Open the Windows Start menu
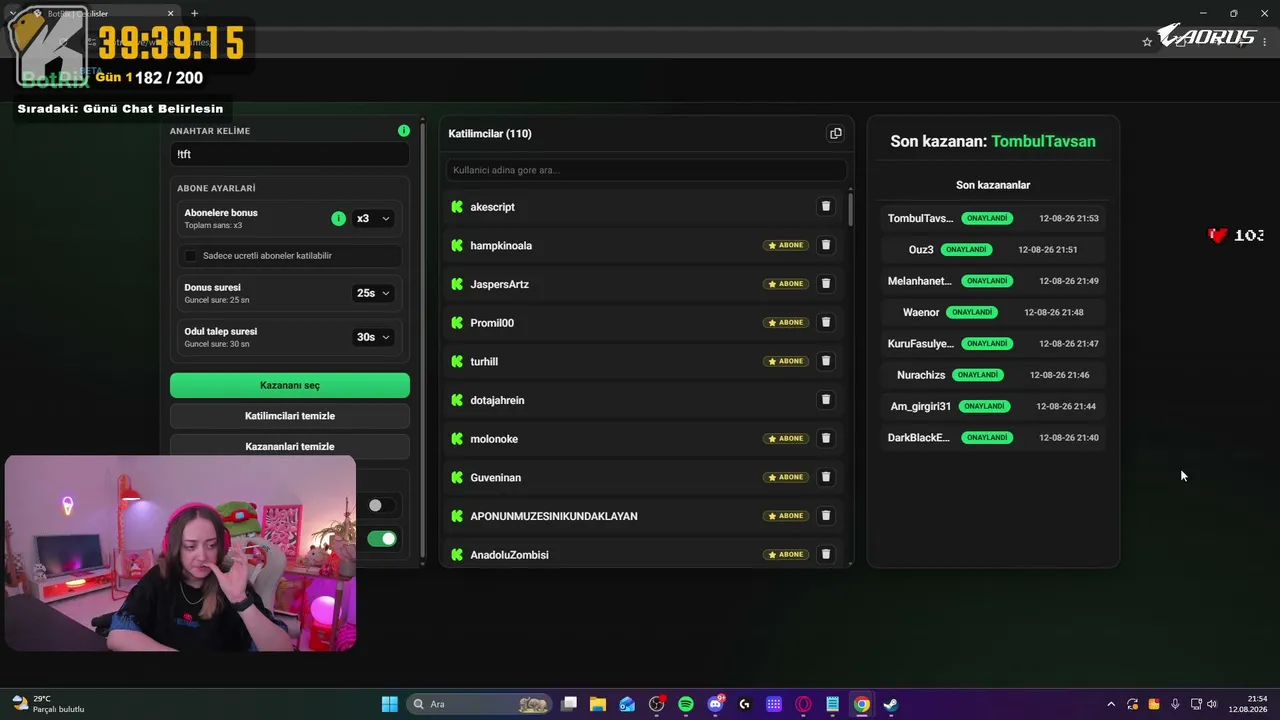This screenshot has height=720, width=1280. [x=389, y=704]
